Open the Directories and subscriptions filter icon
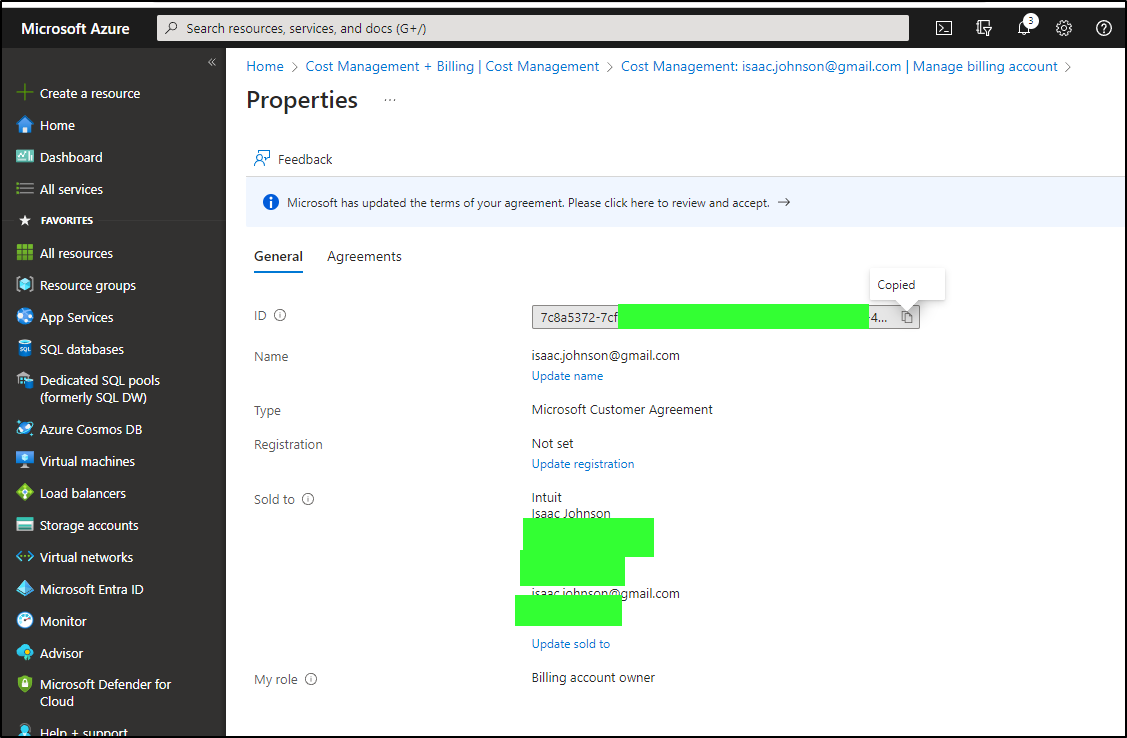 (984, 28)
